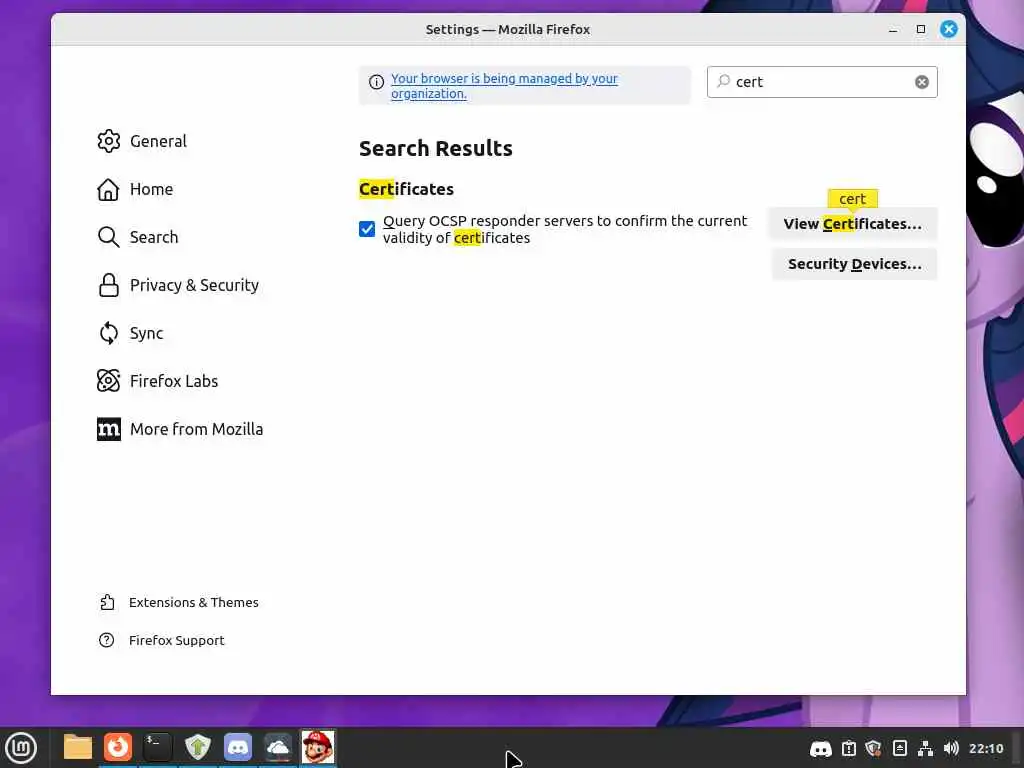Open the network tray icon
This screenshot has width=1024, height=768.
coord(925,748)
